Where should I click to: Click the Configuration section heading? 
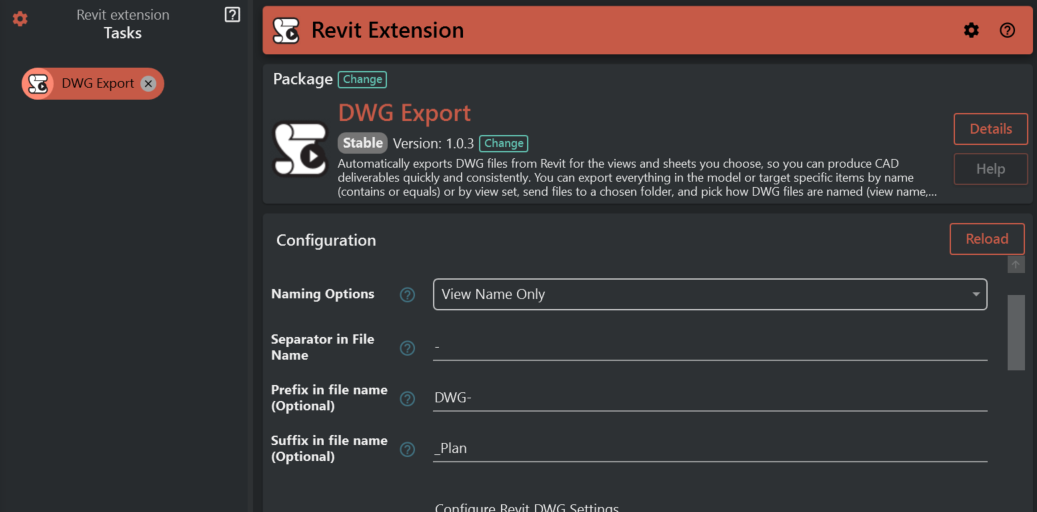point(326,240)
